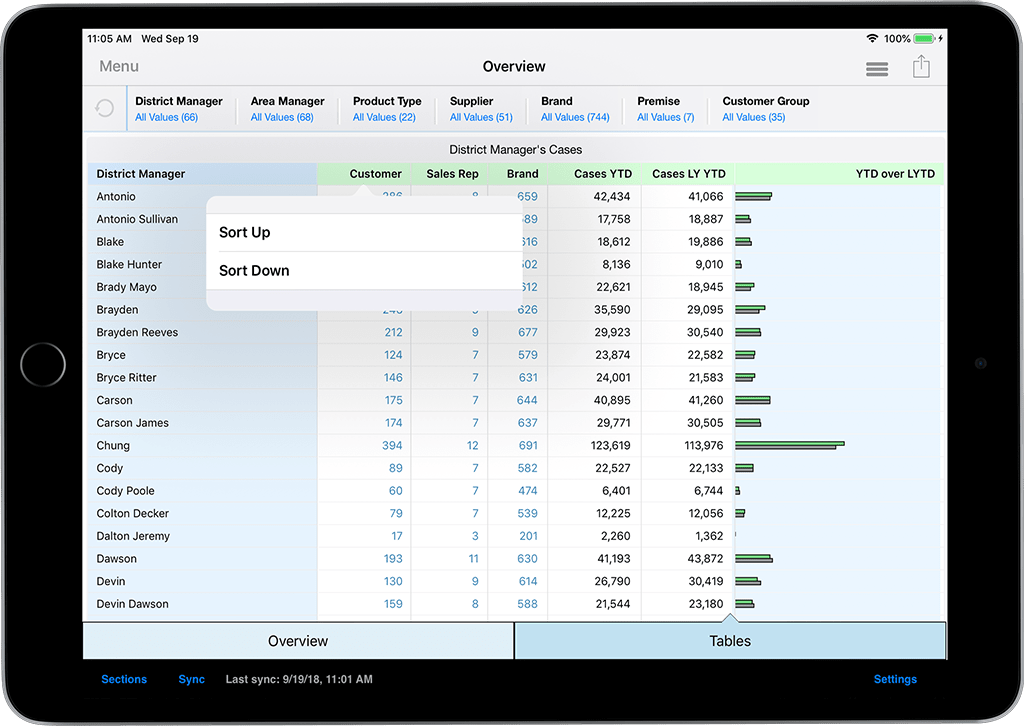The width and height of the screenshot is (1024, 726).
Task: Click the District Manager column header
Action: click(x=202, y=174)
